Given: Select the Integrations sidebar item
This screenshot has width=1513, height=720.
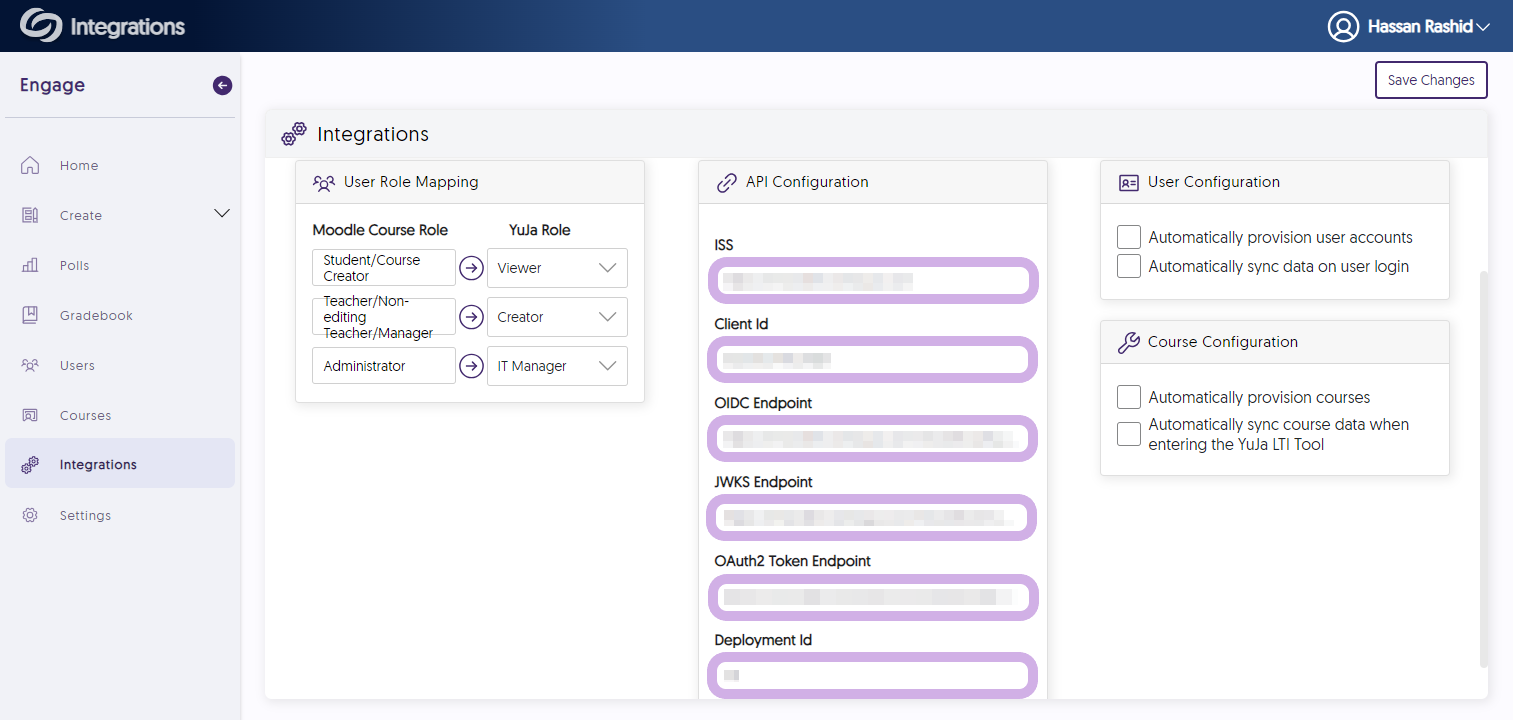Looking at the screenshot, I should (120, 464).
